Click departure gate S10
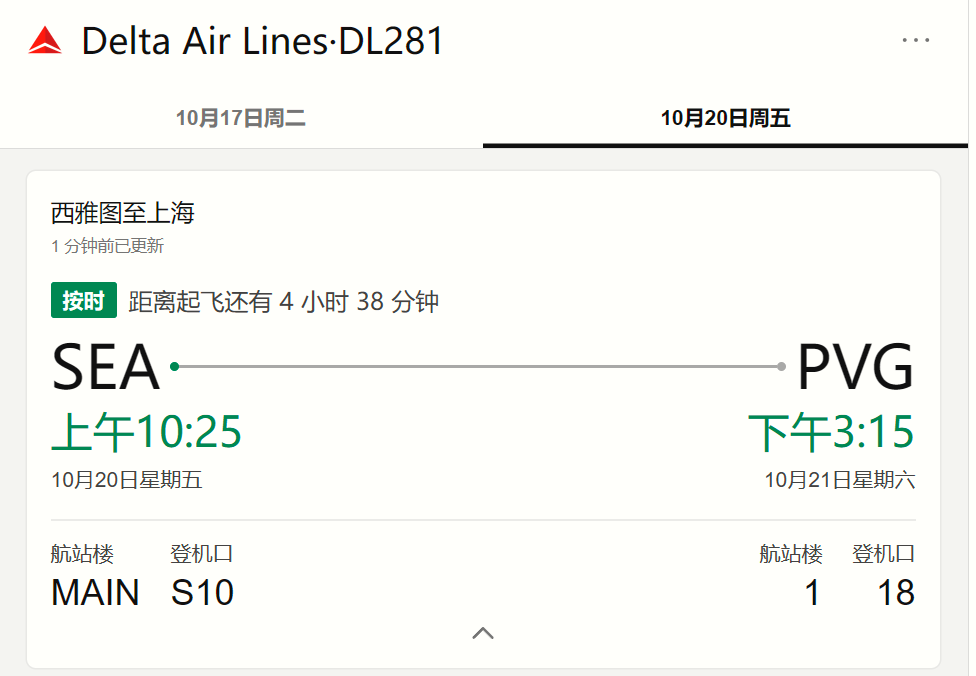The image size is (976, 676). [202, 592]
